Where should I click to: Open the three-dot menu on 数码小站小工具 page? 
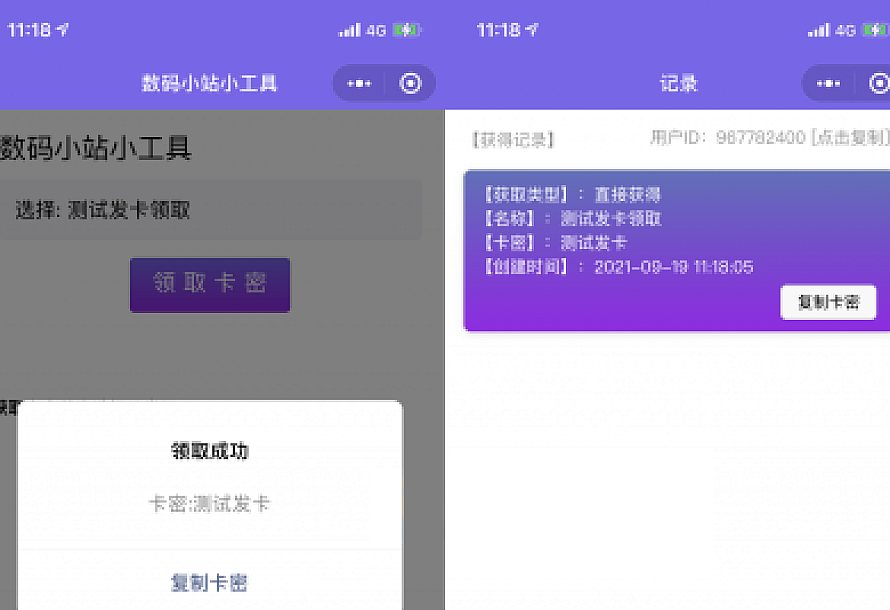(x=359, y=84)
